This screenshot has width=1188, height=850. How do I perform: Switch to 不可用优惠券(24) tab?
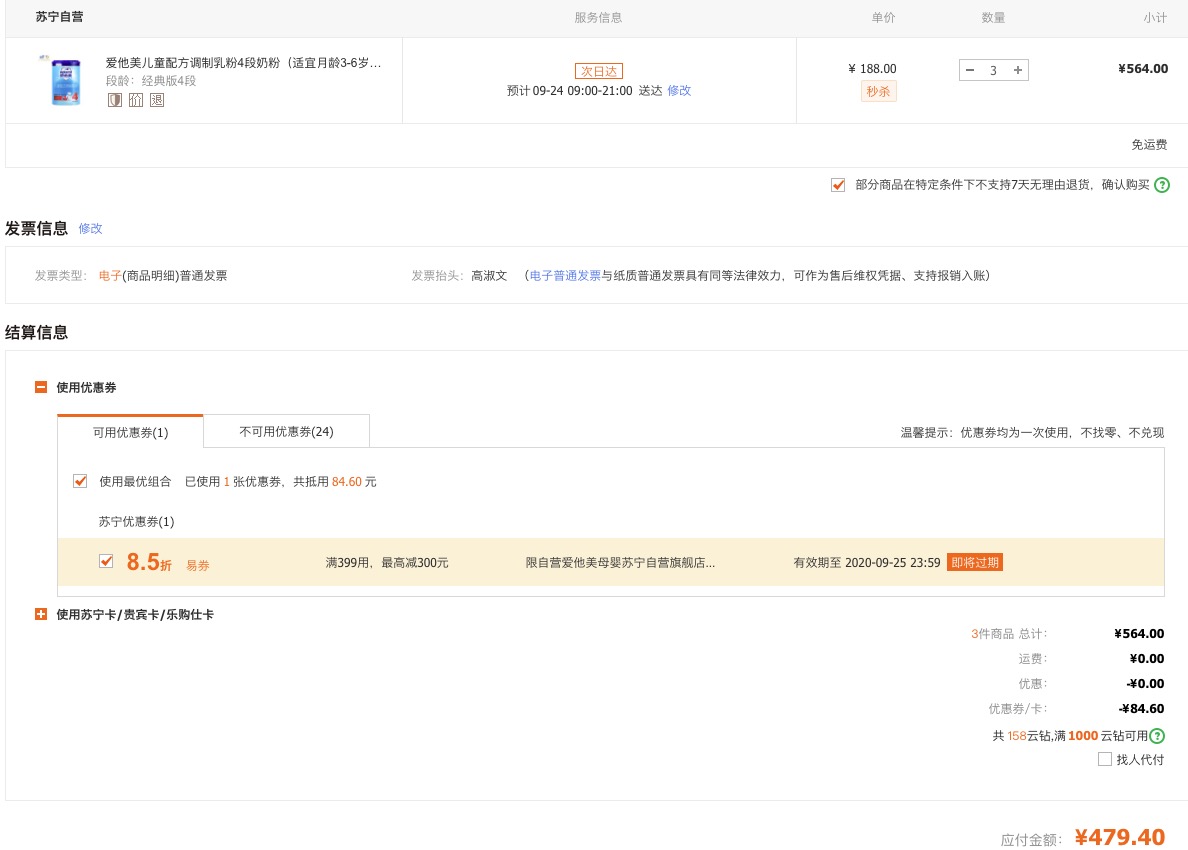[286, 431]
